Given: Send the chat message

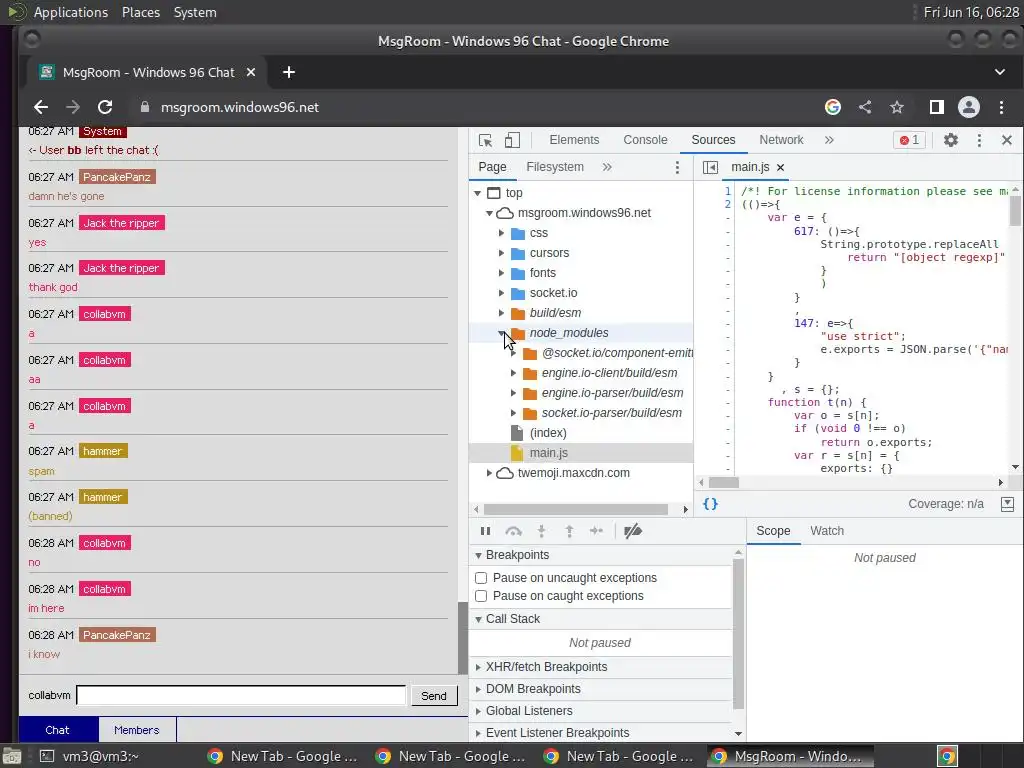Looking at the screenshot, I should click(434, 696).
